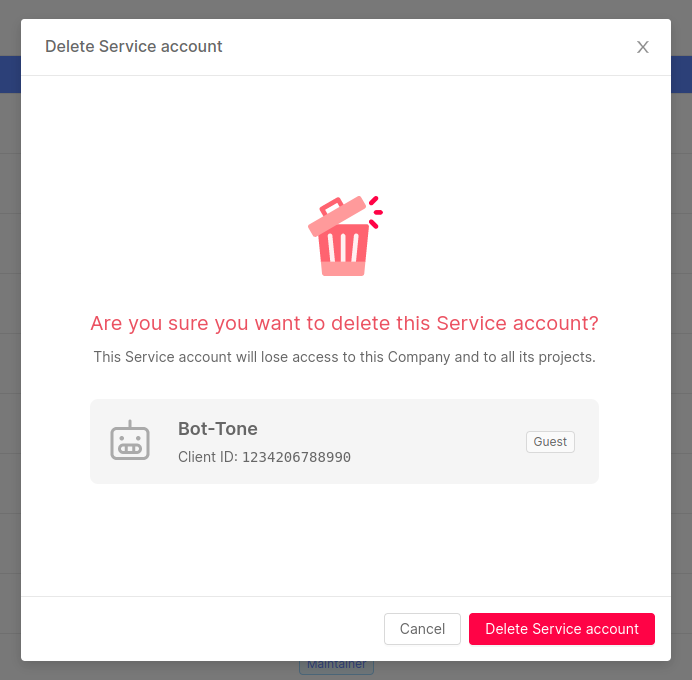692x680 pixels.
Task: Click the text about losing Company access
Action: pyautogui.click(x=344, y=357)
